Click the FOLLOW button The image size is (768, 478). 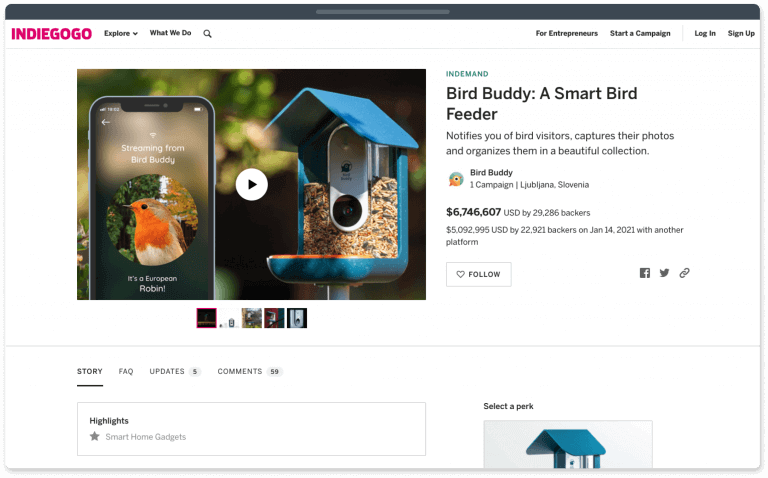pos(479,274)
